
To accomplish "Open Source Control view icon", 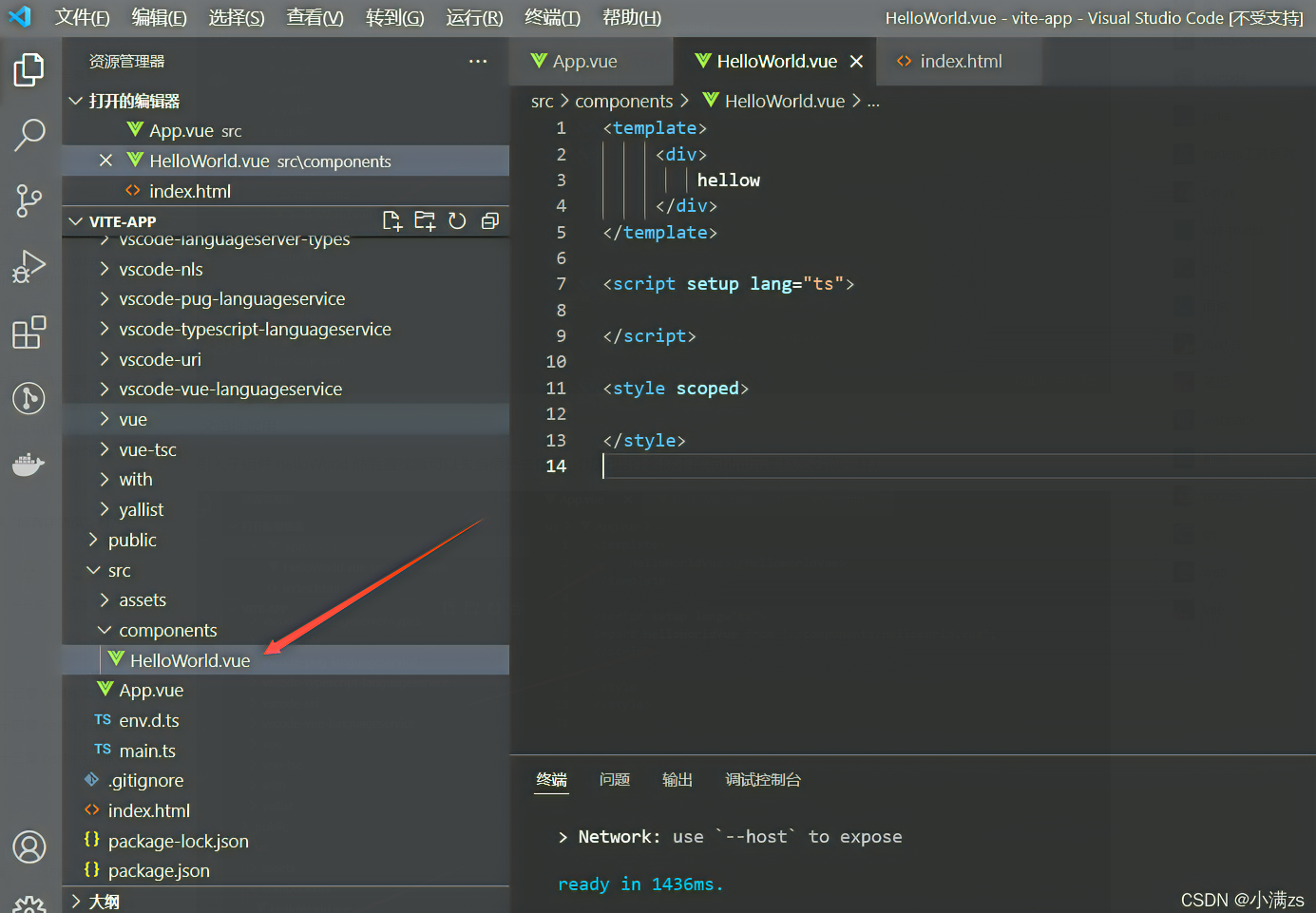I will click(29, 200).
